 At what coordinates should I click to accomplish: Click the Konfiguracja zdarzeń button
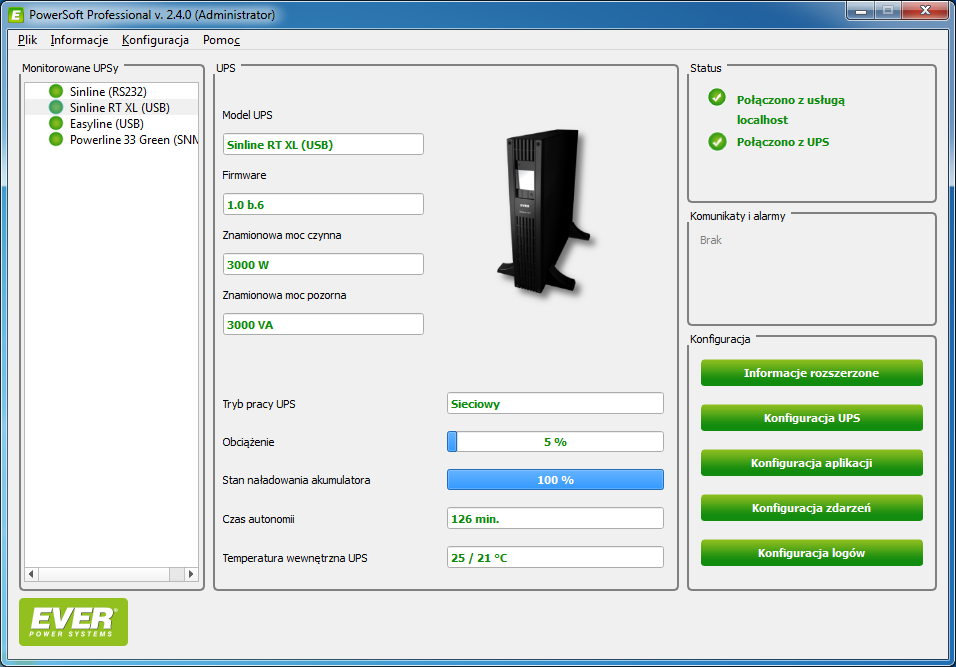[x=812, y=508]
